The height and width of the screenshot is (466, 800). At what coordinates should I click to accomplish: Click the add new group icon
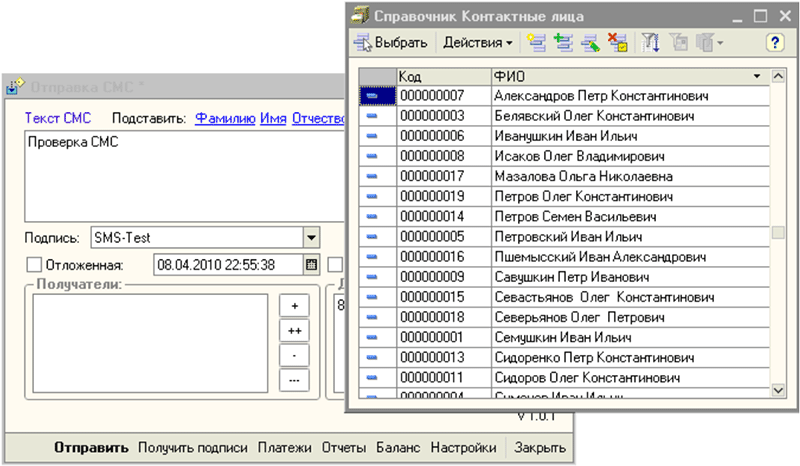[x=538, y=43]
